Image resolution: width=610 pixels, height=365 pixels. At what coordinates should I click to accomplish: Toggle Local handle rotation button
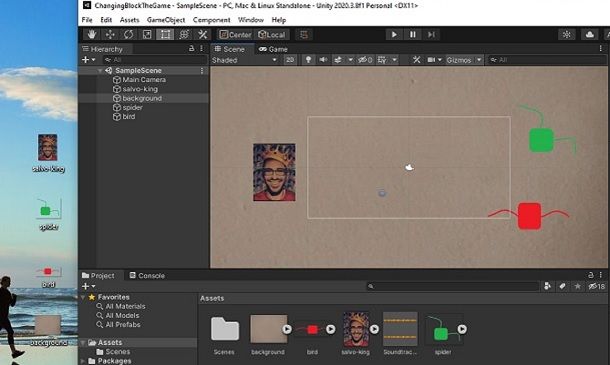[272, 35]
